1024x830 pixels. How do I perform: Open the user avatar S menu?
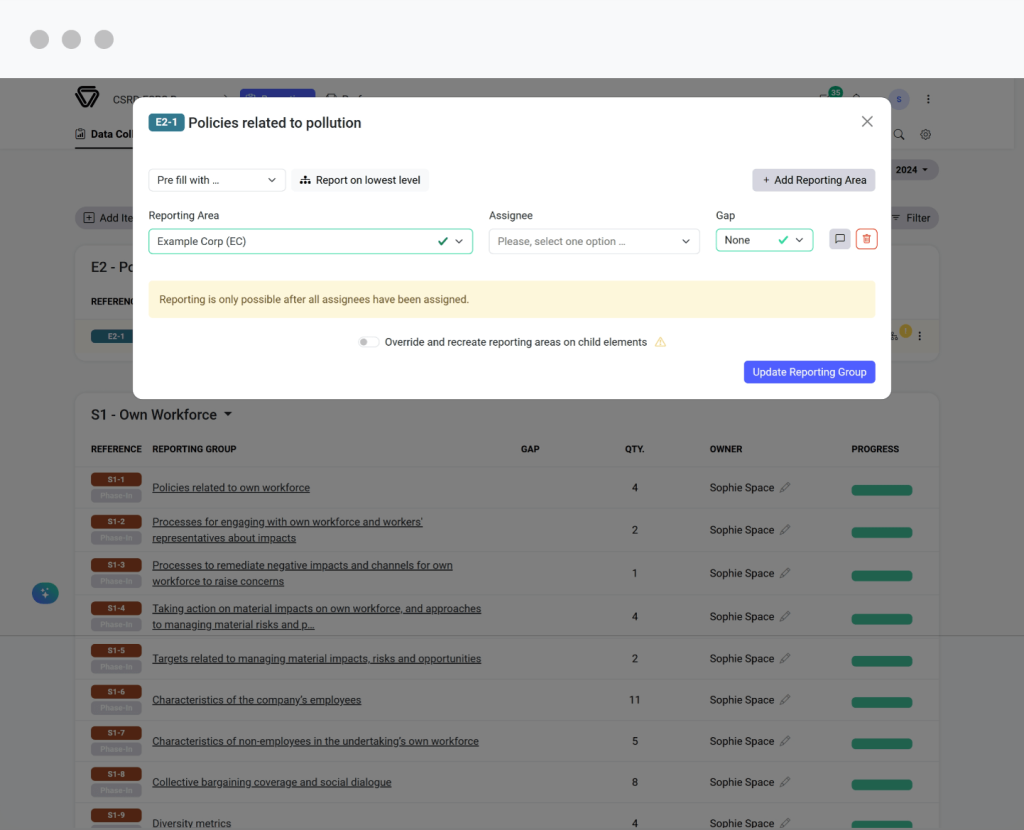tap(899, 99)
